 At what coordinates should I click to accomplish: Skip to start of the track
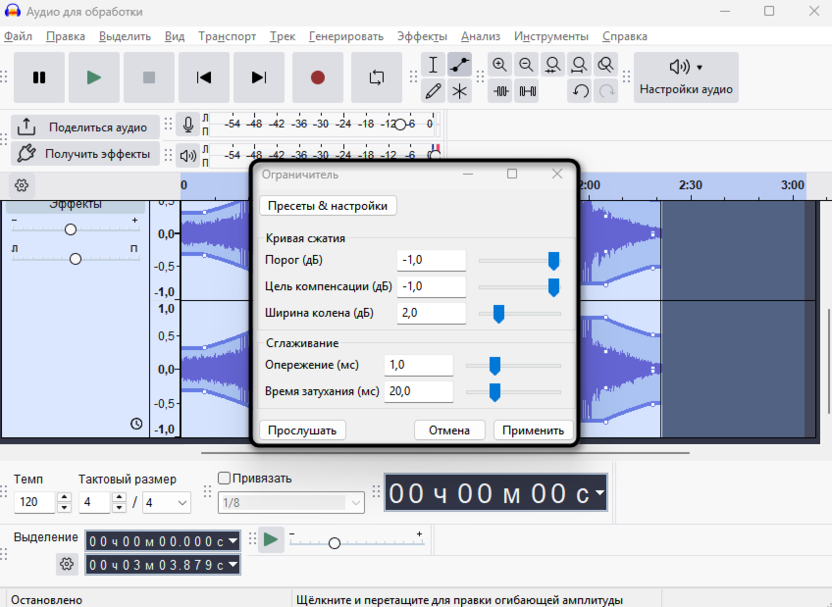[204, 78]
